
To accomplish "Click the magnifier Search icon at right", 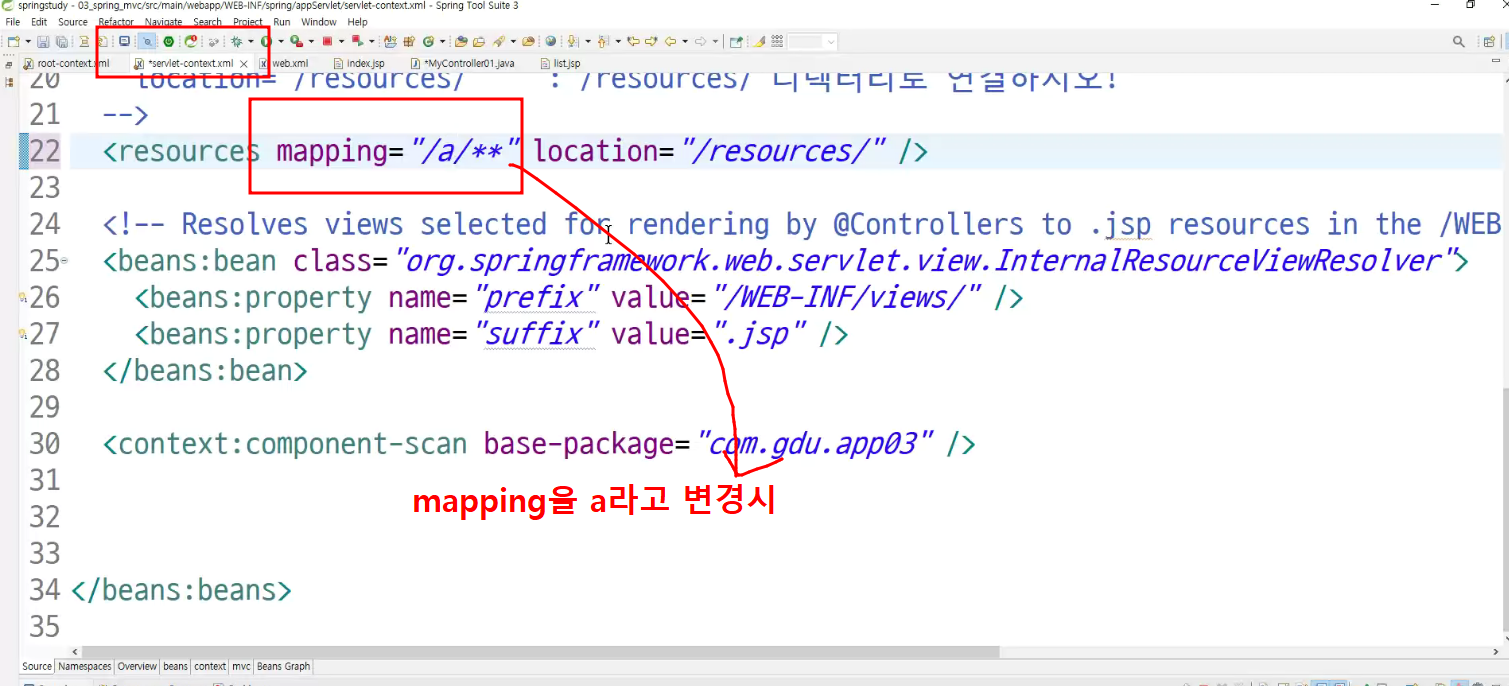I will coord(1459,41).
